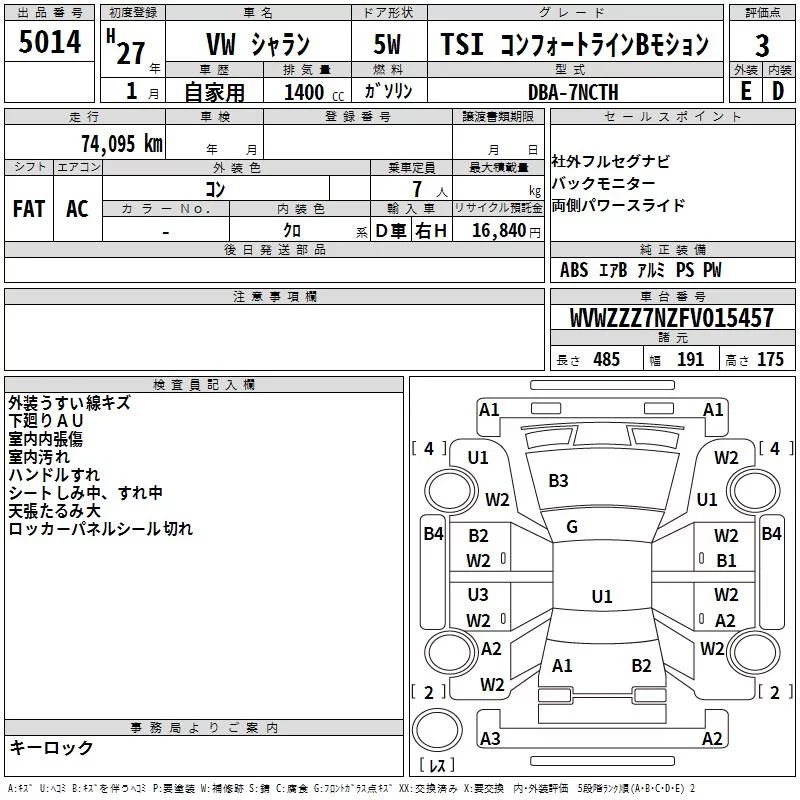Click inspector note 下廻りAU
This screenshot has width=800, height=800.
pyautogui.click(x=45, y=421)
